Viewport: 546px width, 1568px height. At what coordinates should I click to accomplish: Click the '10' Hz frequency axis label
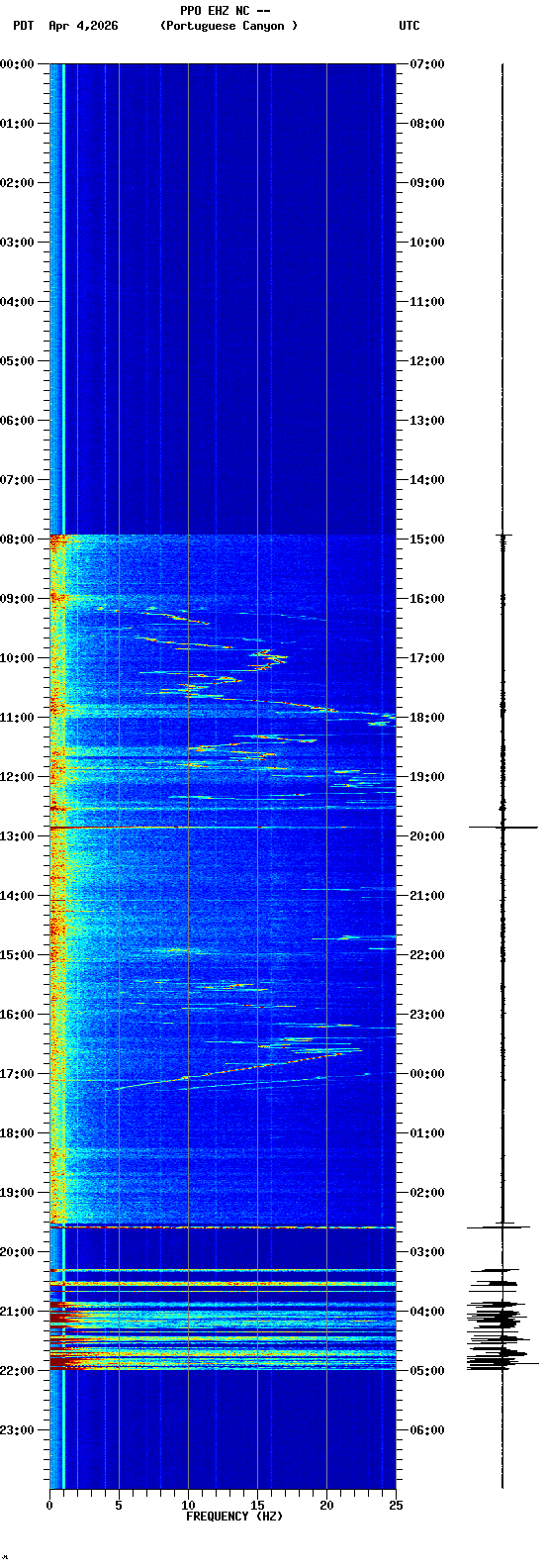pyautogui.click(x=188, y=1506)
